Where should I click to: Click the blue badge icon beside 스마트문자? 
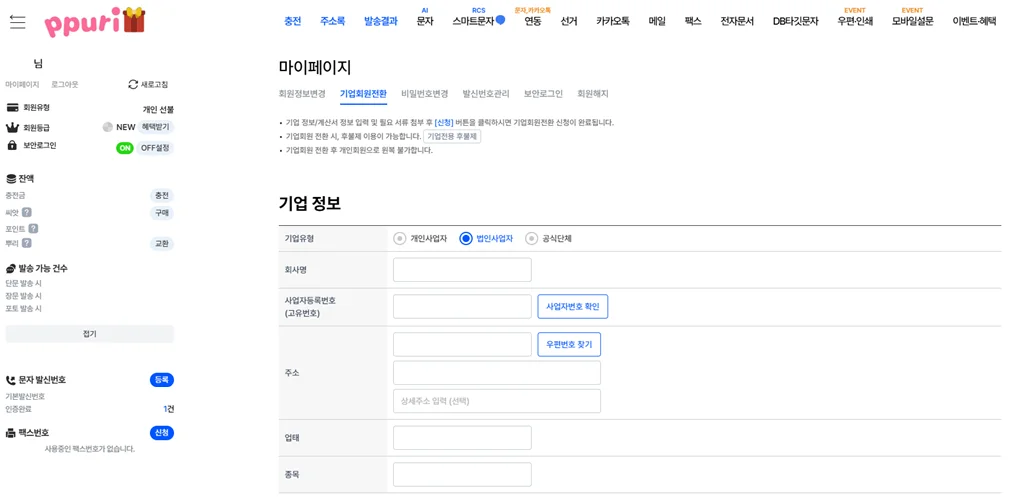click(500, 20)
